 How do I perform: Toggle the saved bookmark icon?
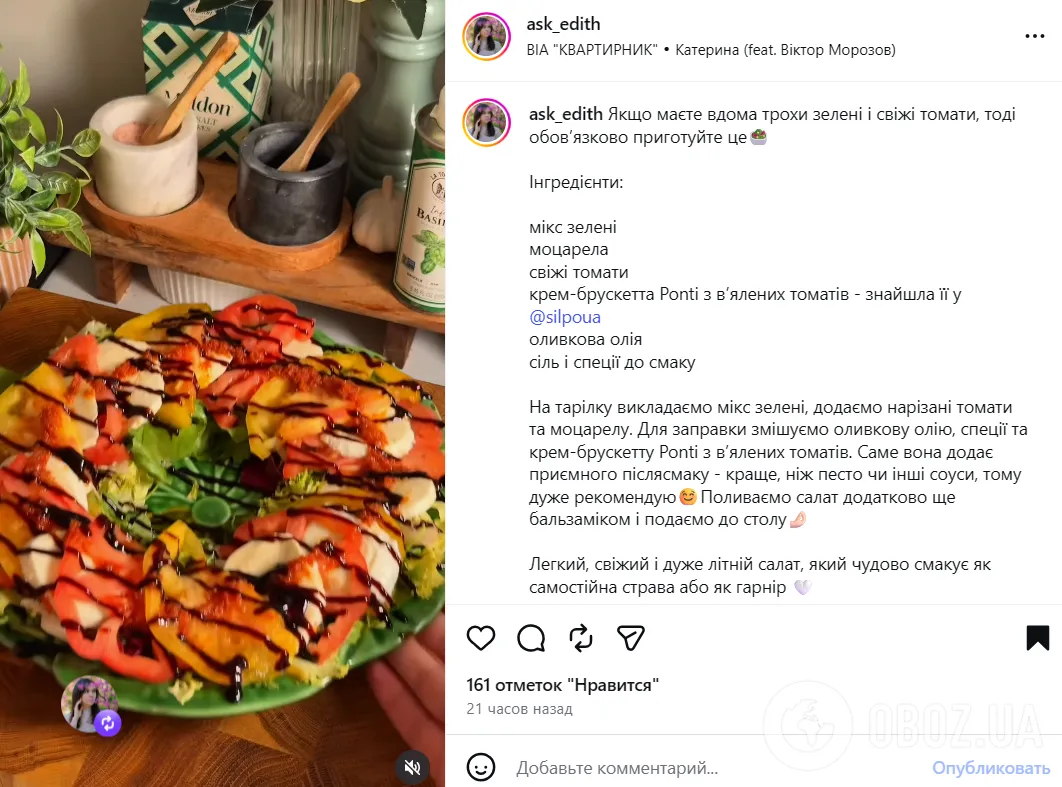click(1037, 638)
